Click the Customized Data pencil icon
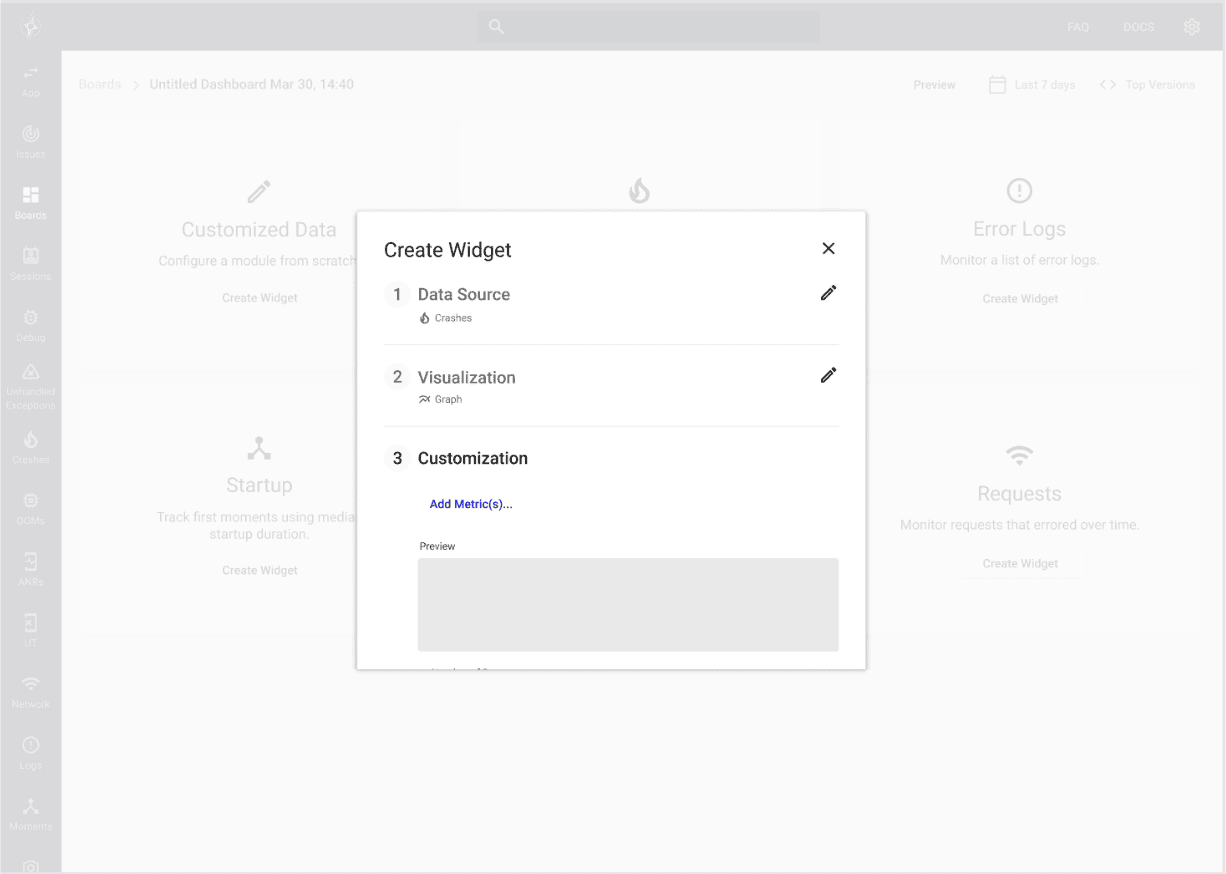The width and height of the screenshot is (1226, 874). [259, 191]
